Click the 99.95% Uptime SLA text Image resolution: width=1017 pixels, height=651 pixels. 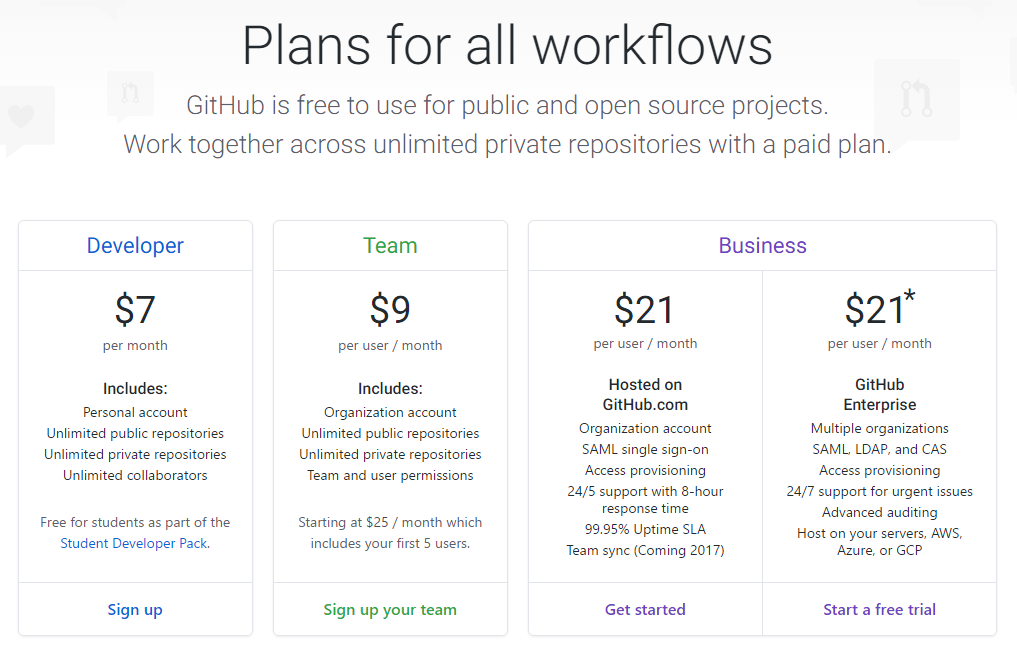(x=645, y=529)
